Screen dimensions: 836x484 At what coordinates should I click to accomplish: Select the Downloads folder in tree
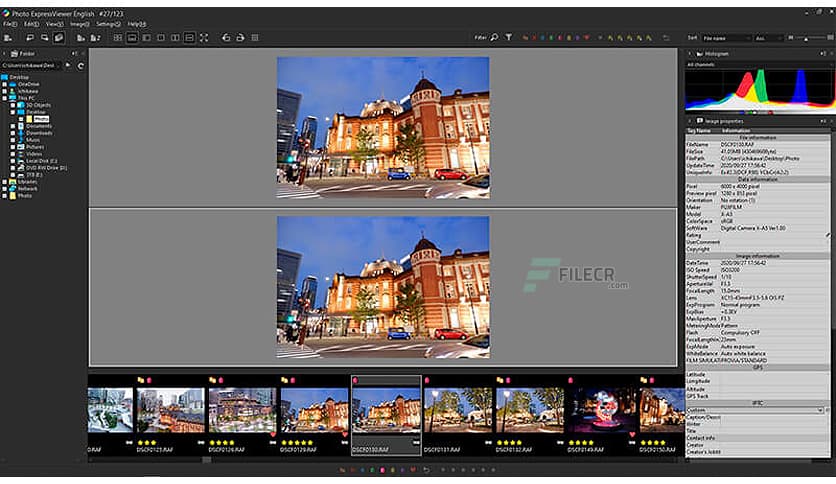tap(39, 133)
